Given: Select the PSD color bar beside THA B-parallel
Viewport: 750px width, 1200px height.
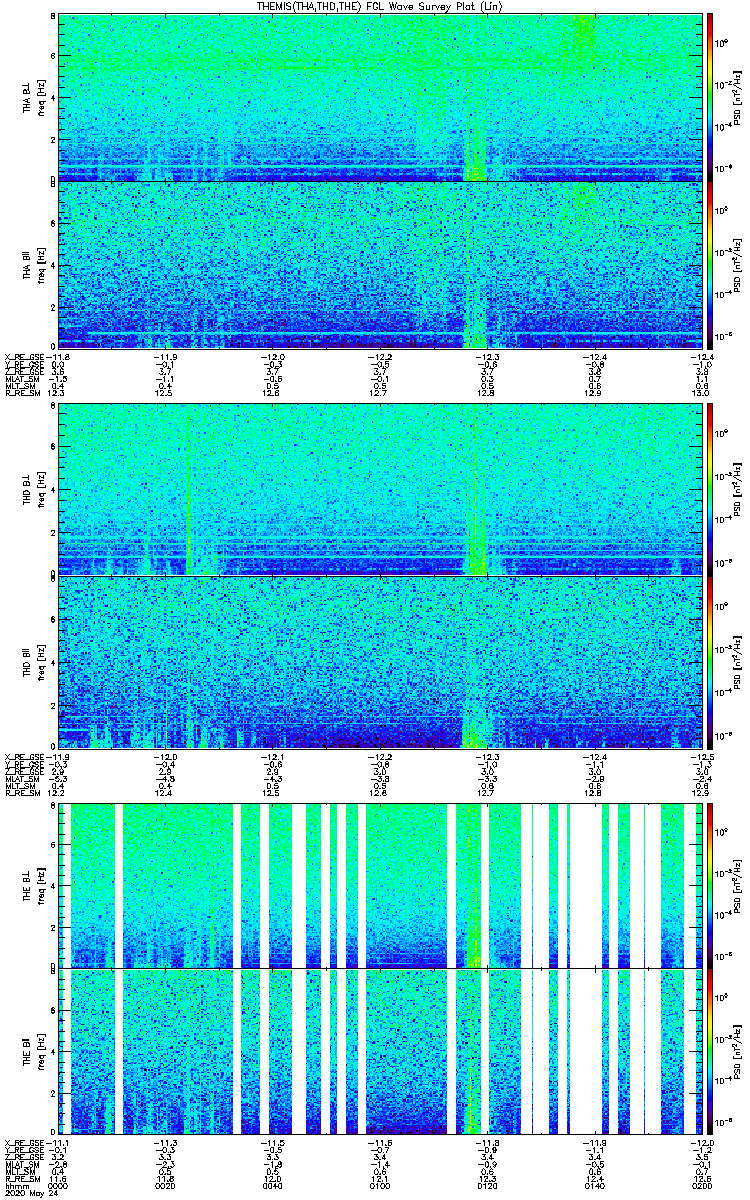Looking at the screenshot, I should pyautogui.click(x=711, y=264).
